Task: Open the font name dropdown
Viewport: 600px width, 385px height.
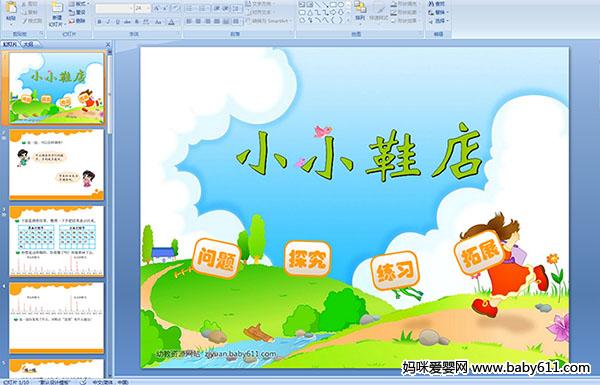Action: tap(131, 8)
